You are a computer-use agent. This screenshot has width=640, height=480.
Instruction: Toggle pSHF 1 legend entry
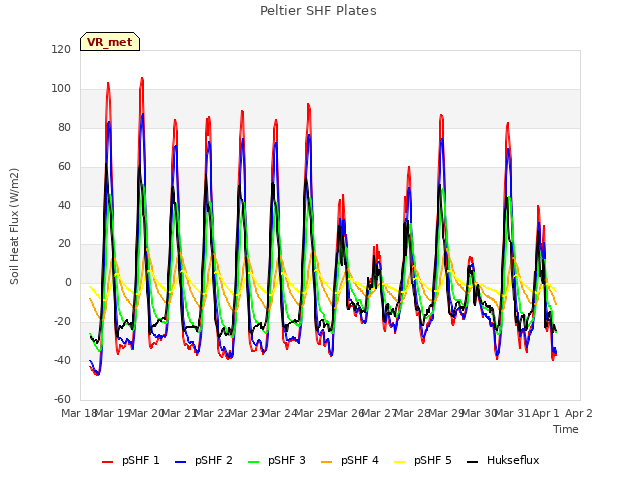[131, 460]
